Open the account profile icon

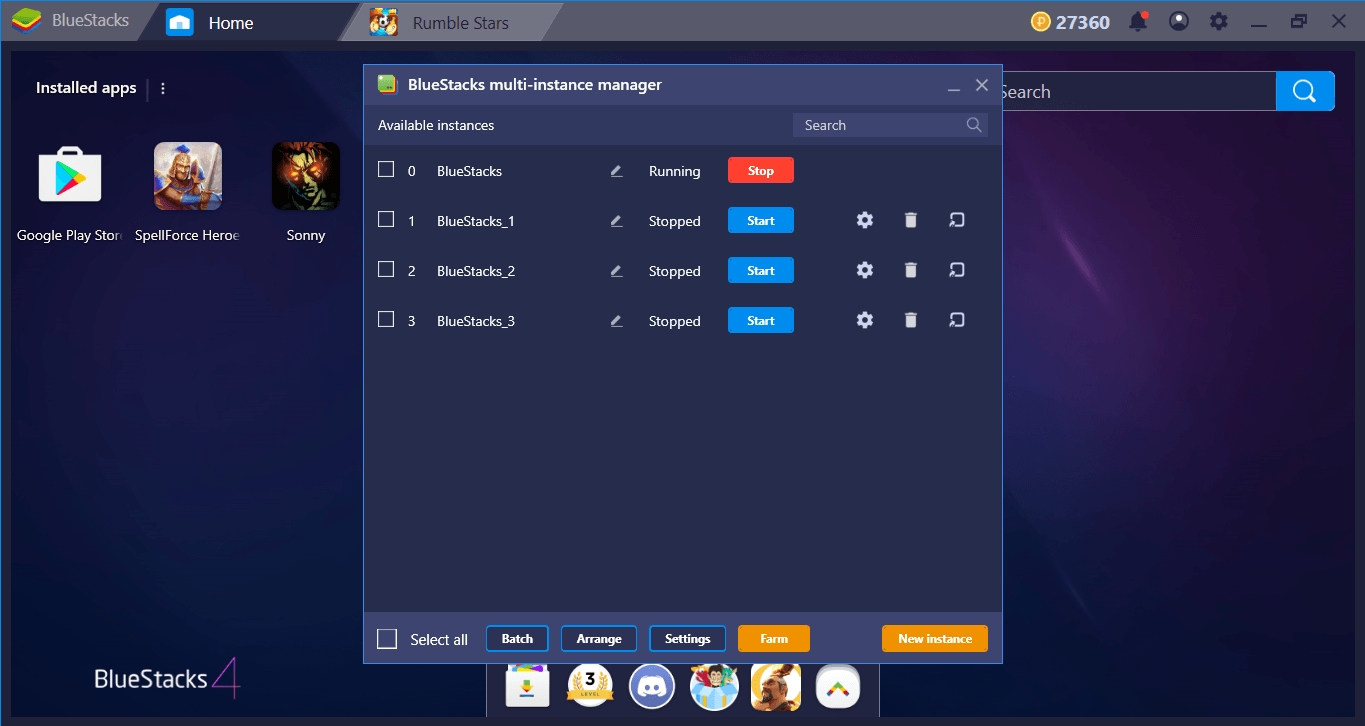1179,21
